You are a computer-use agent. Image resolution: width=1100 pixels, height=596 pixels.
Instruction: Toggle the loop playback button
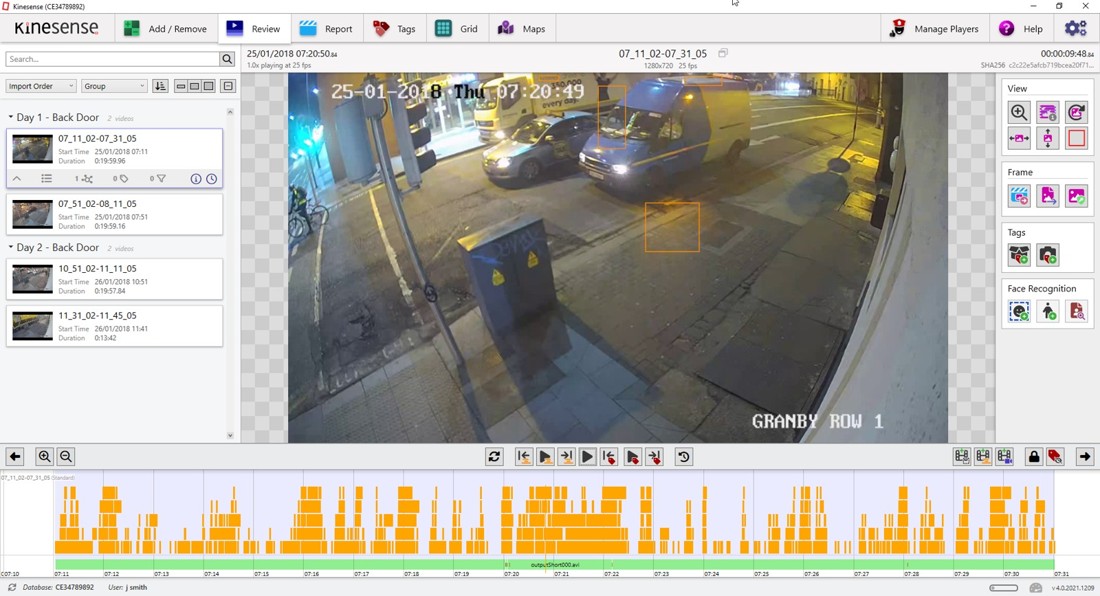(x=494, y=456)
